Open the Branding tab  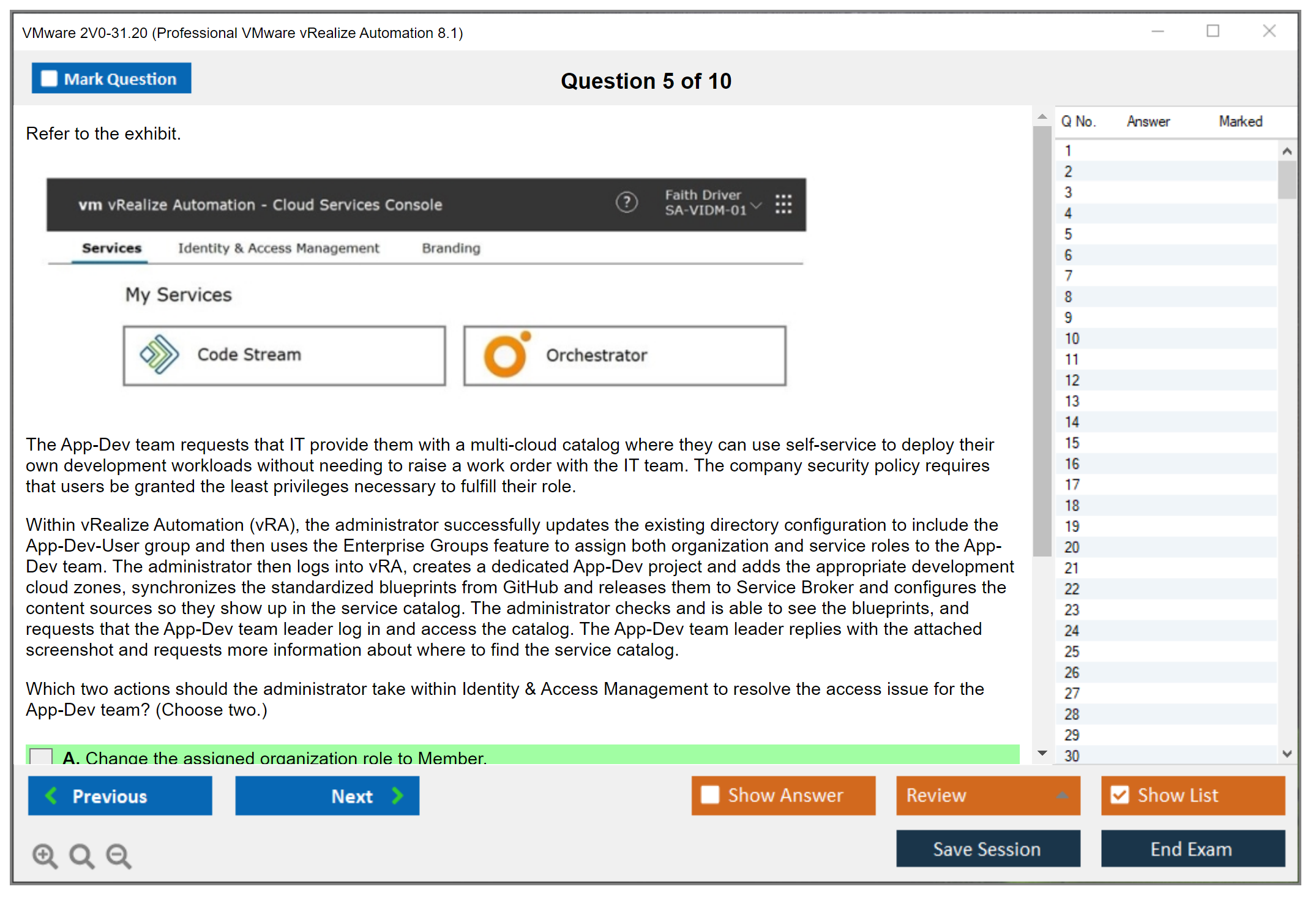click(451, 248)
